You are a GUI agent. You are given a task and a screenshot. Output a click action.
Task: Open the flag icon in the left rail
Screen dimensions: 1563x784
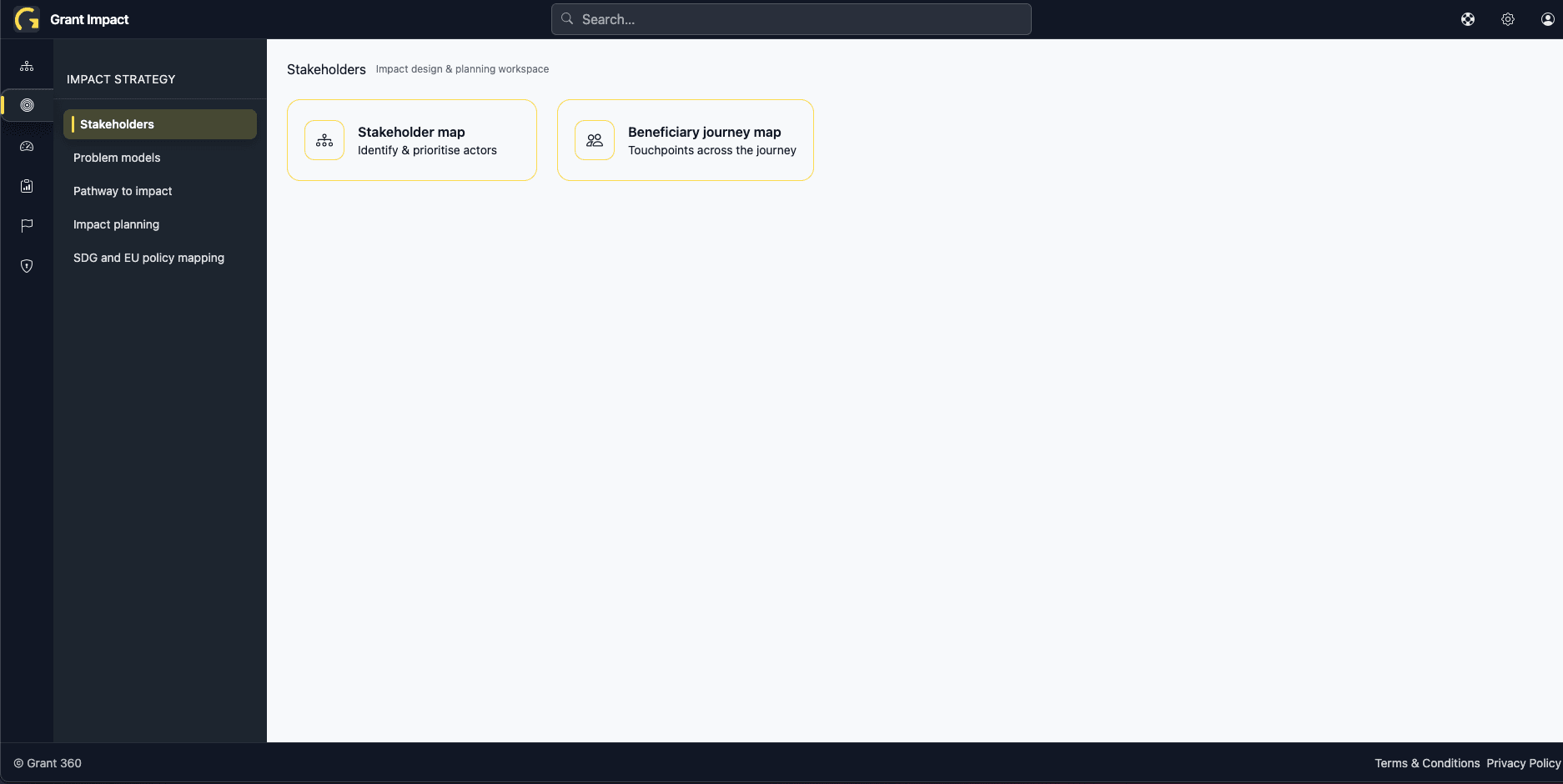[x=27, y=225]
